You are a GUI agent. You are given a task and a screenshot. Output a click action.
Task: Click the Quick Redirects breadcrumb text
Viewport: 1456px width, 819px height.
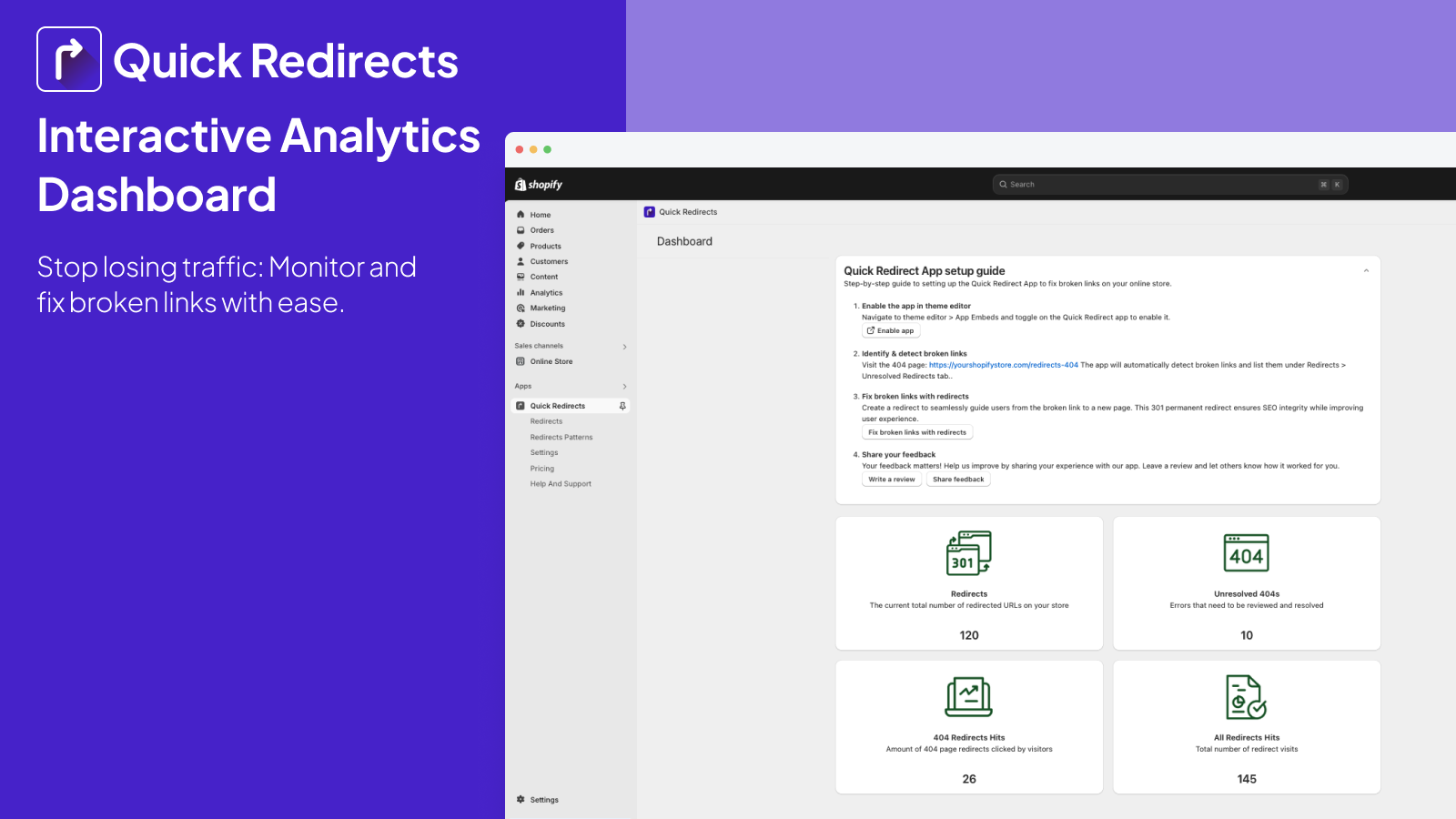pyautogui.click(x=688, y=212)
